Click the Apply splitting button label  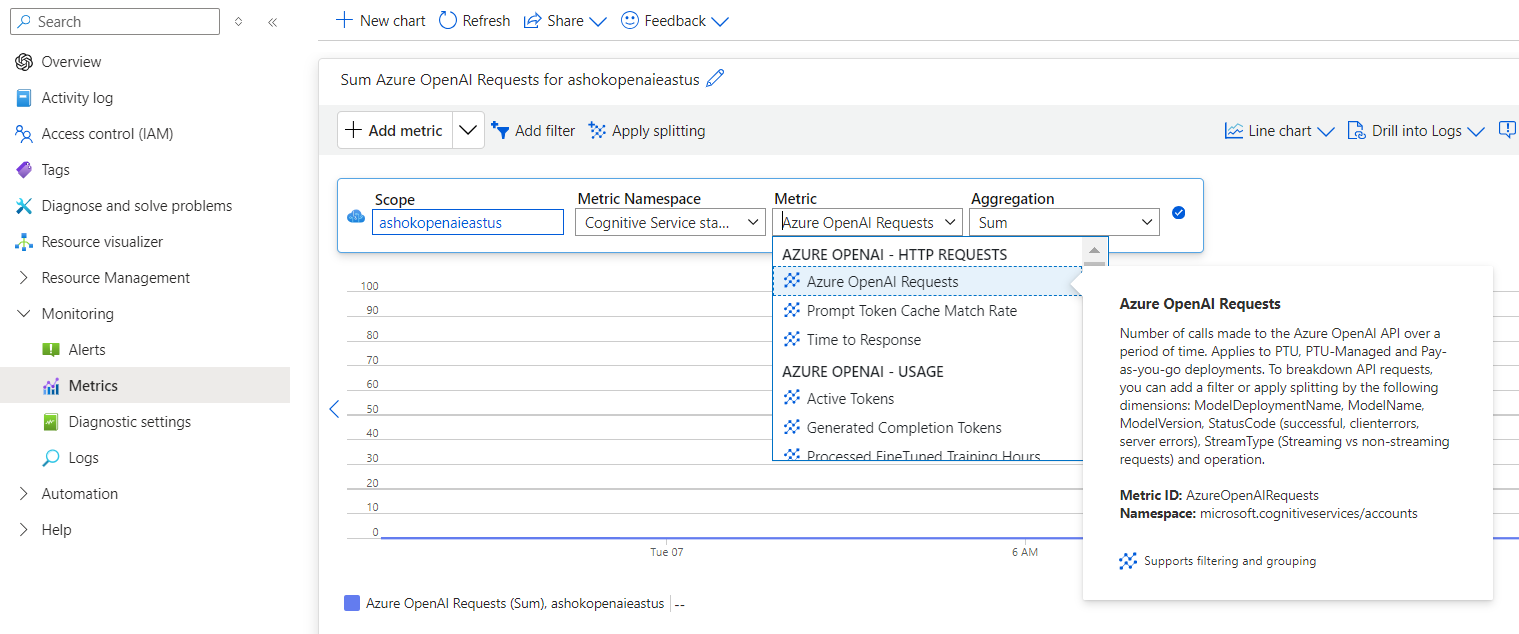pyautogui.click(x=658, y=130)
